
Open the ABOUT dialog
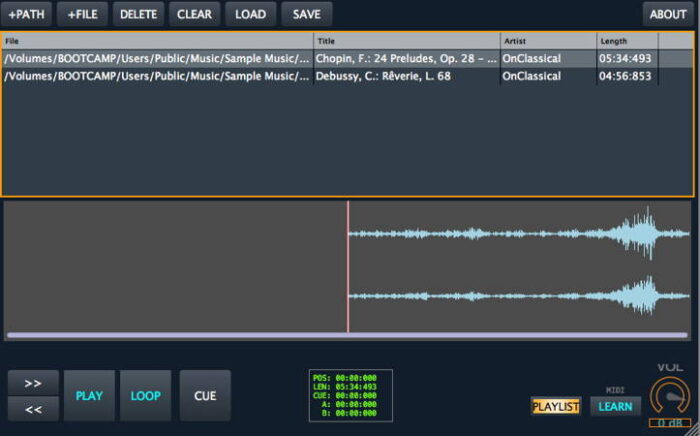point(667,14)
